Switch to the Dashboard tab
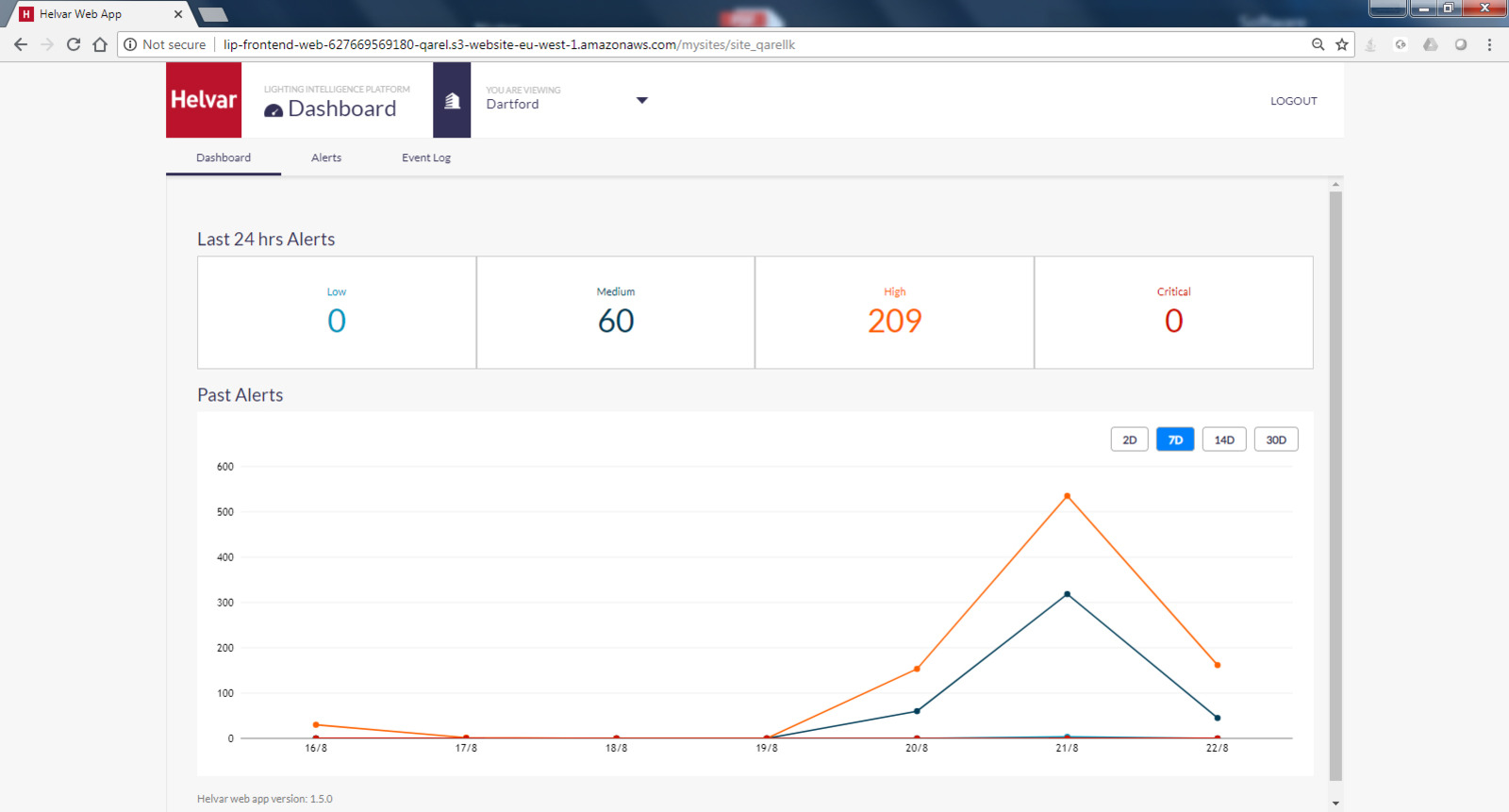Screen dimensions: 1509x812 (224, 157)
